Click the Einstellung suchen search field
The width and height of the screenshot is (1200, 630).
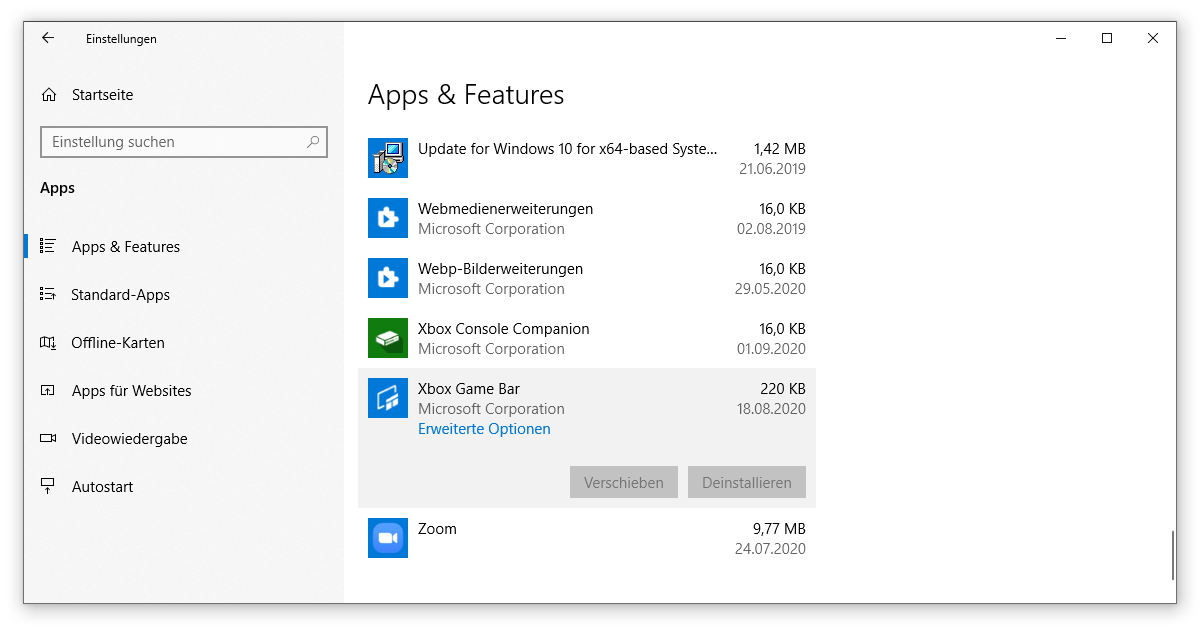click(175, 142)
